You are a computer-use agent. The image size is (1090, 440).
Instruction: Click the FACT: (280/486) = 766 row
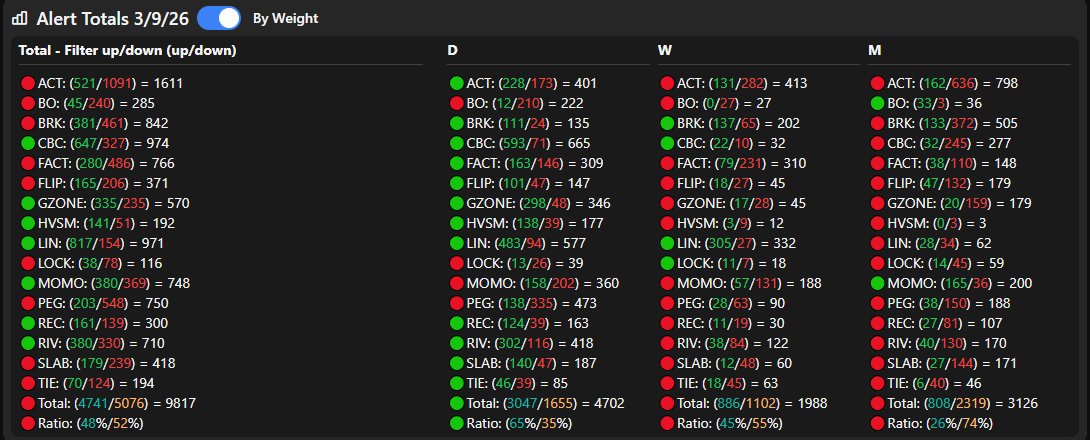point(98,163)
